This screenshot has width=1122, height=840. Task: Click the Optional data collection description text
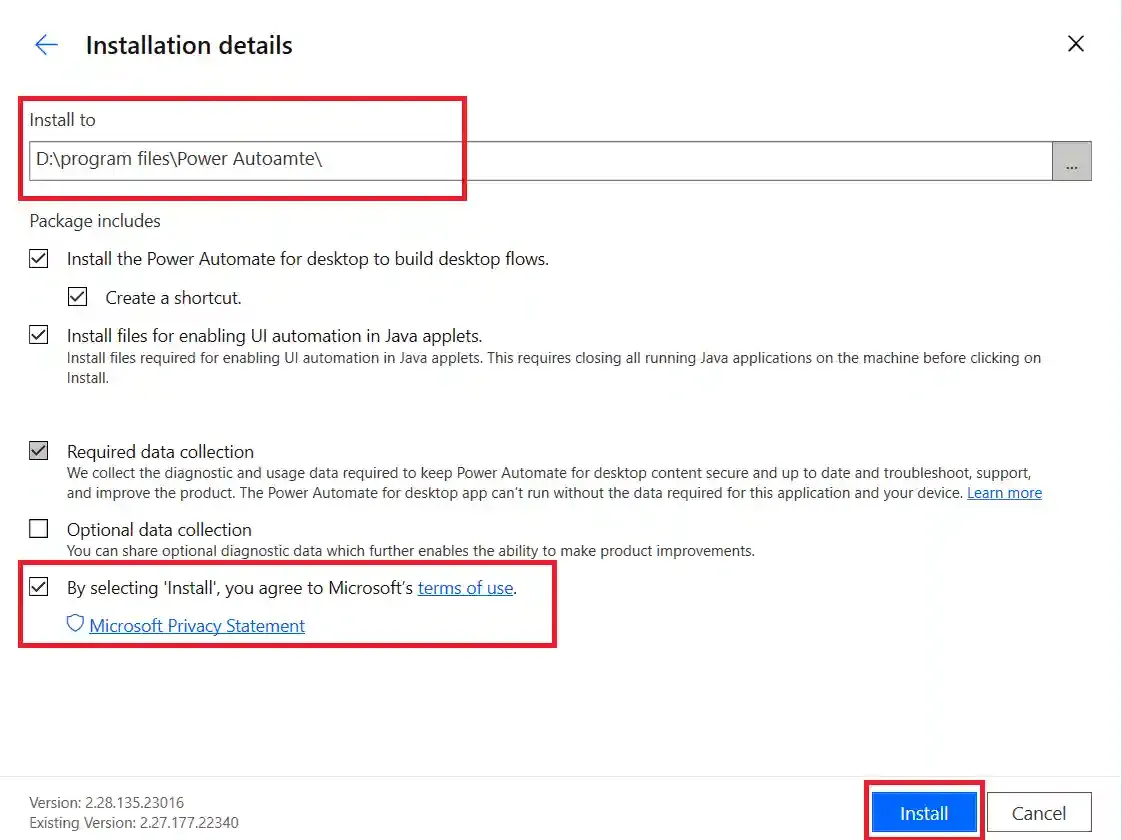pyautogui.click(x=411, y=551)
